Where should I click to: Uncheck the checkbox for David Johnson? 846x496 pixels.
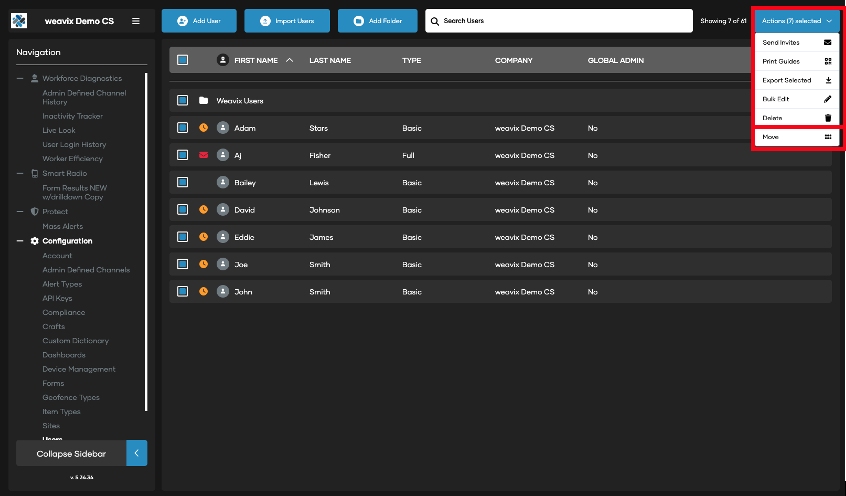(182, 210)
